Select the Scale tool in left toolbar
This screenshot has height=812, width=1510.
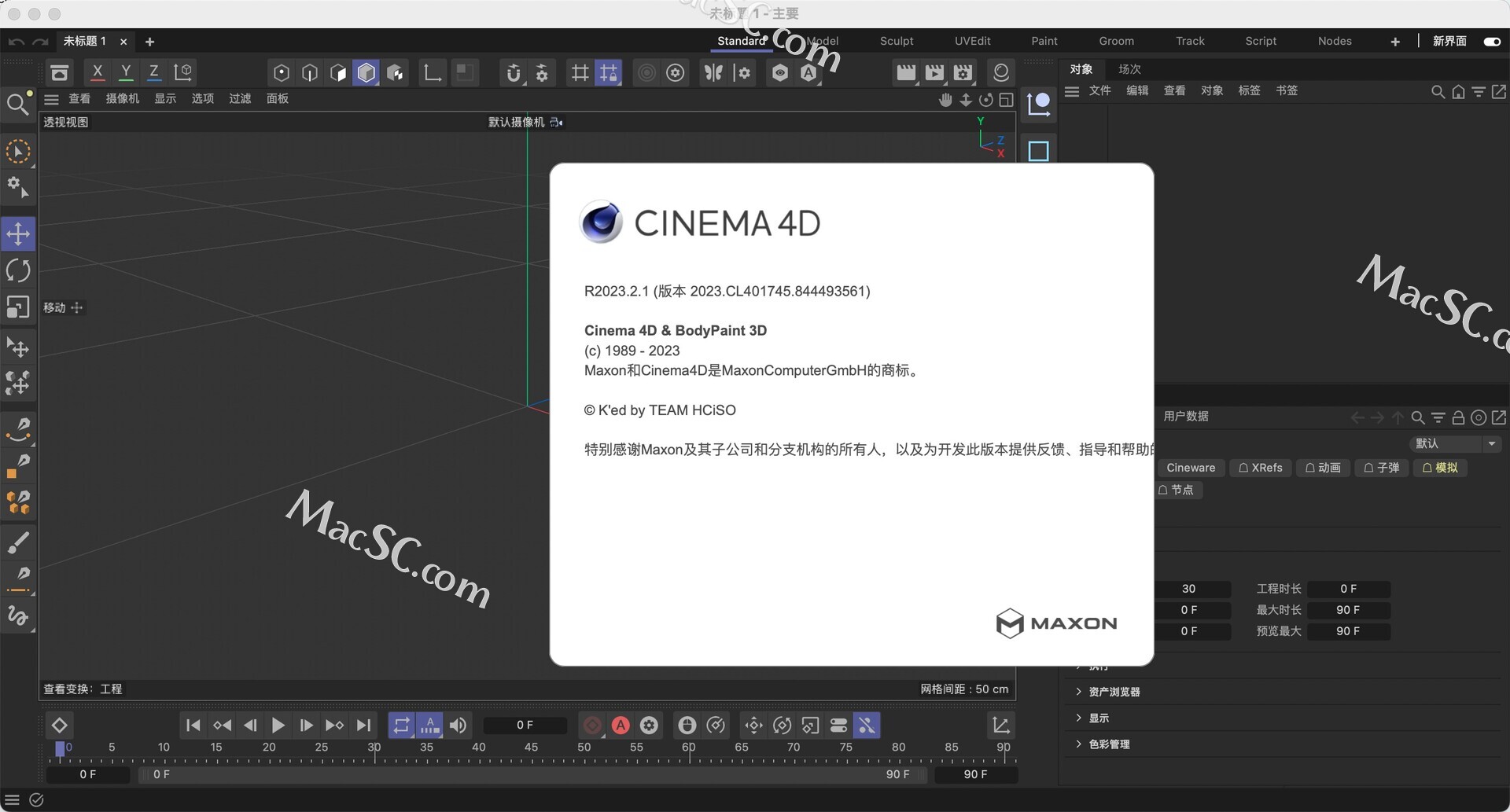[18, 307]
